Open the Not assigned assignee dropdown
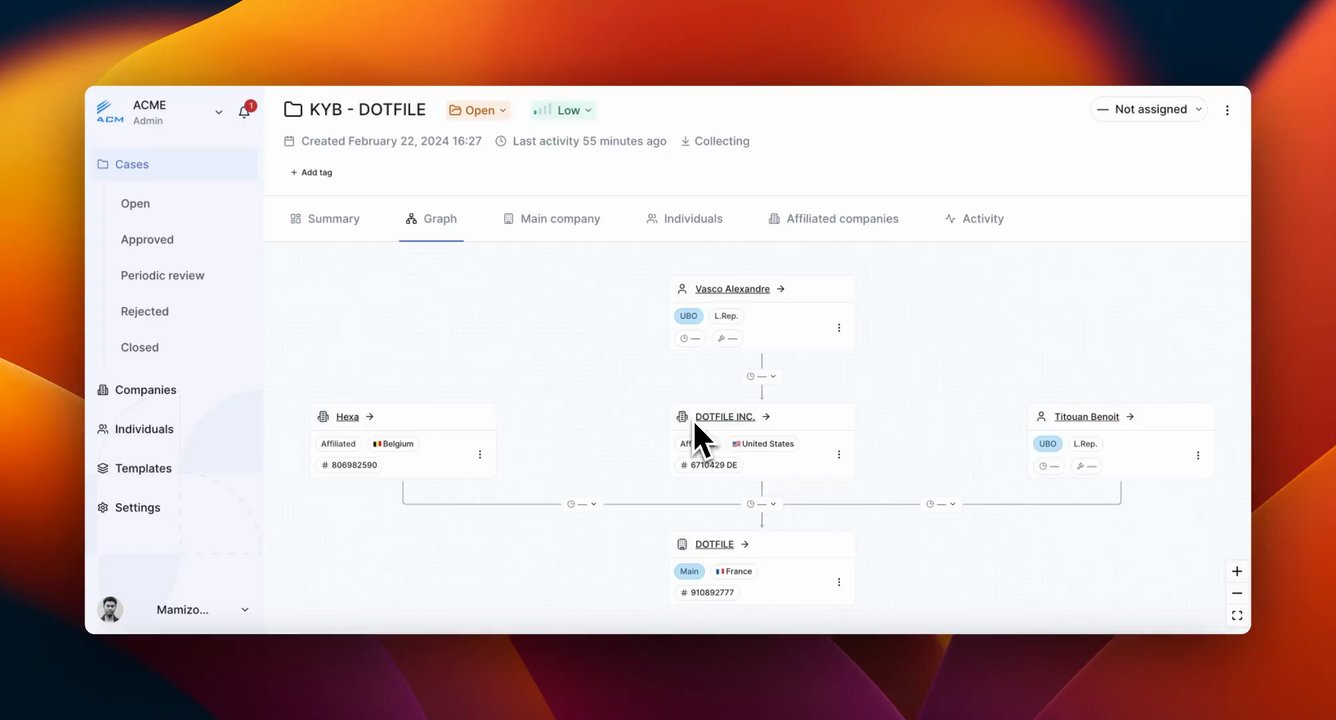 click(x=1149, y=109)
